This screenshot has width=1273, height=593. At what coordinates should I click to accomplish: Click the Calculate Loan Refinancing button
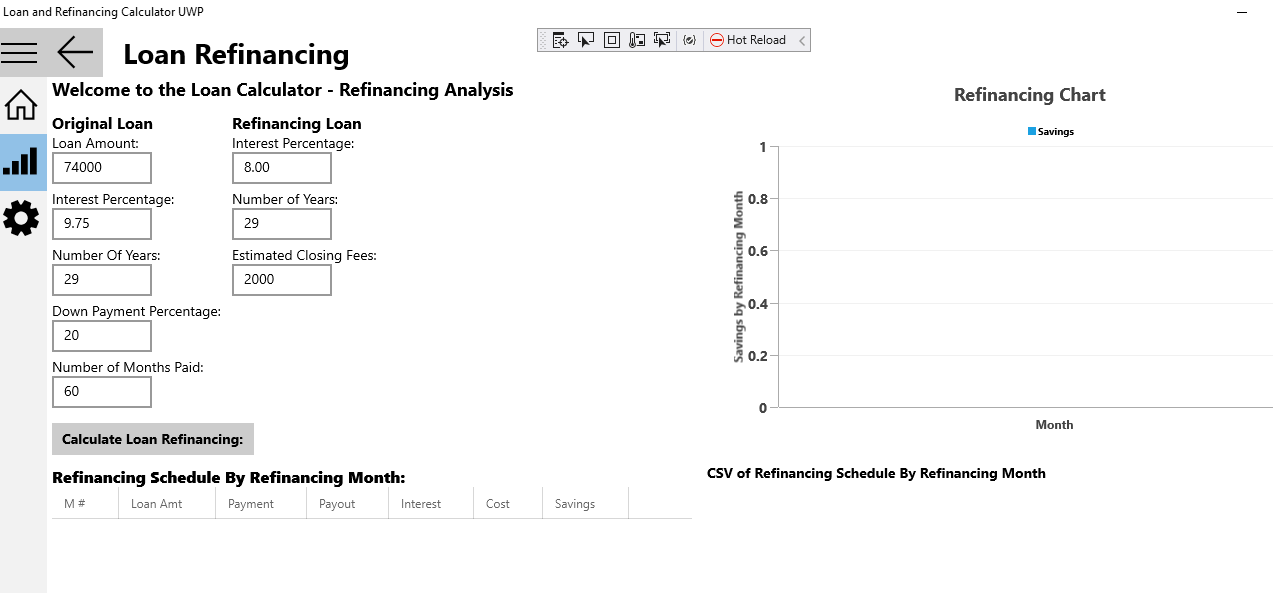[153, 439]
